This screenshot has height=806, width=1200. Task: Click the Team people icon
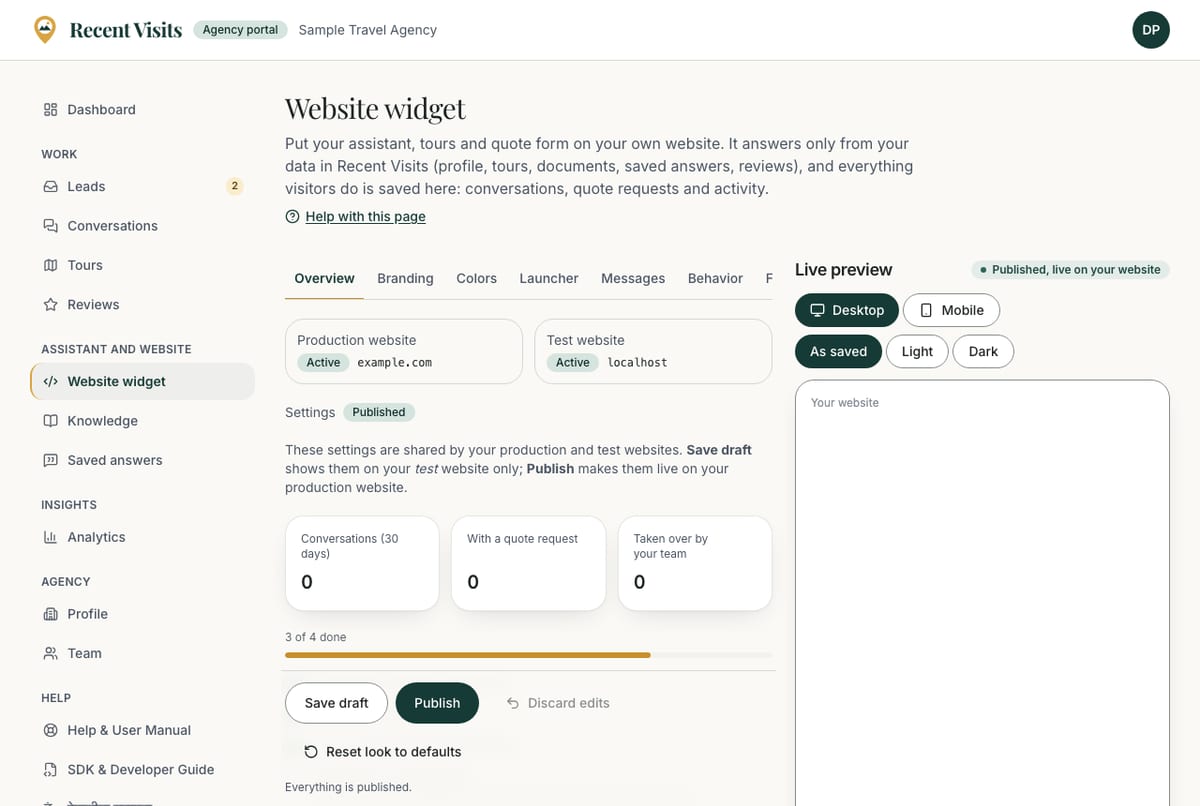tap(50, 654)
